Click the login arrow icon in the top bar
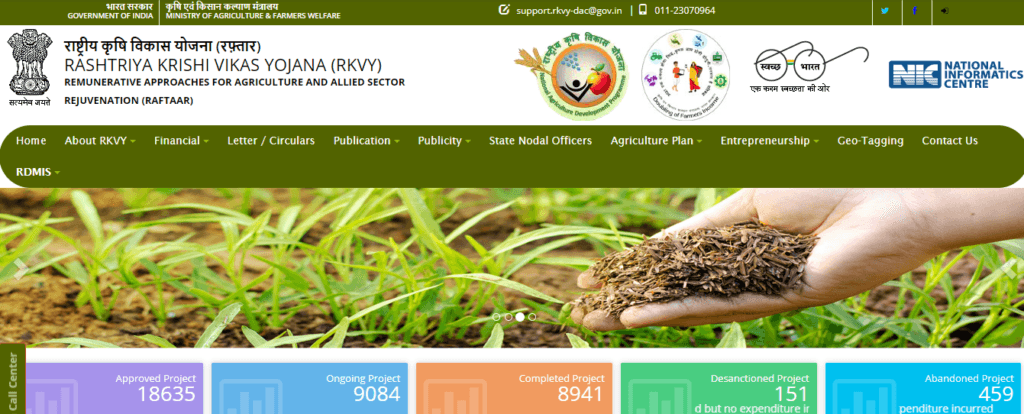Screen dimensions: 1024x414 click(x=945, y=10)
